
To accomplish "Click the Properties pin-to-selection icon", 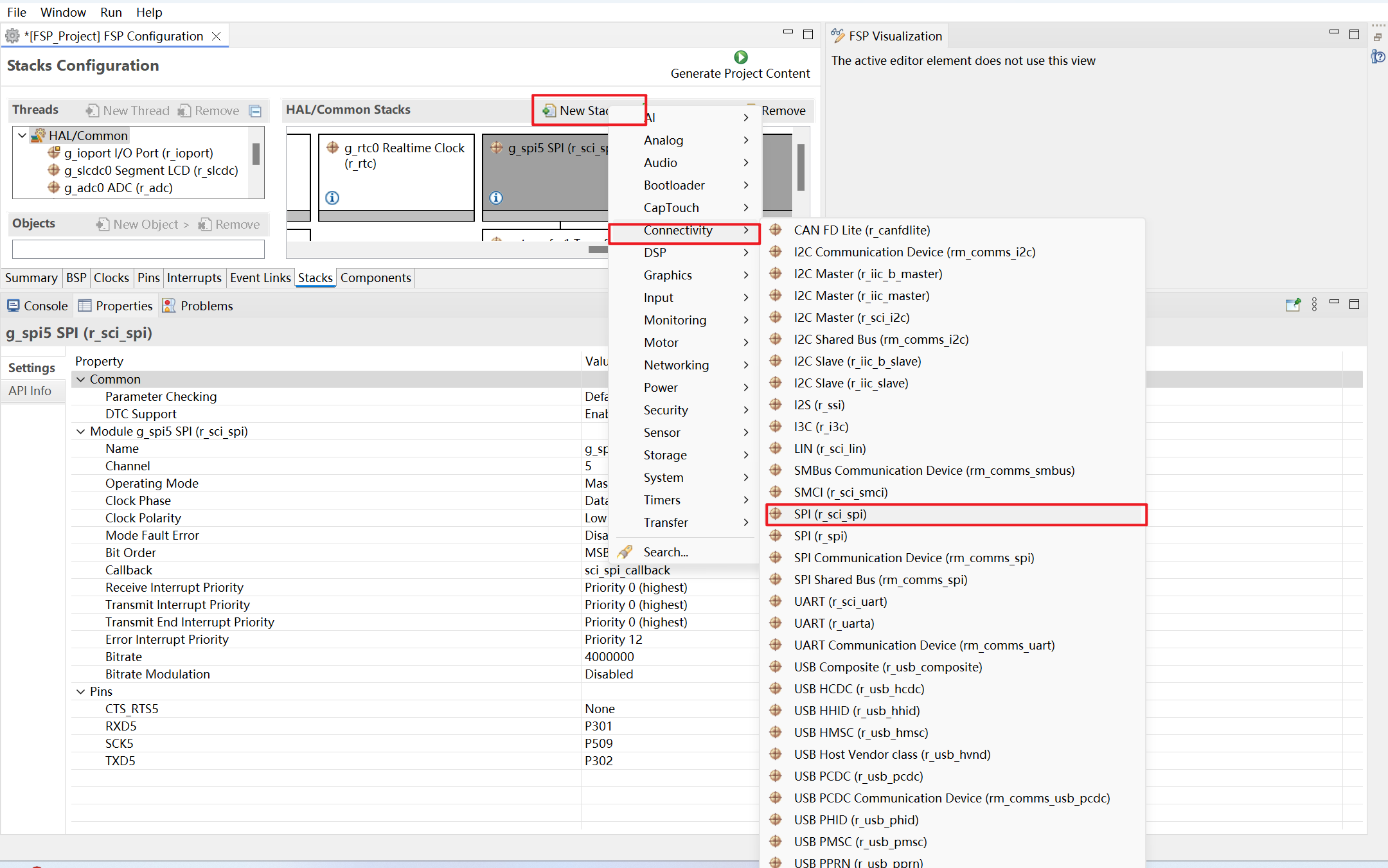I will click(x=1293, y=305).
